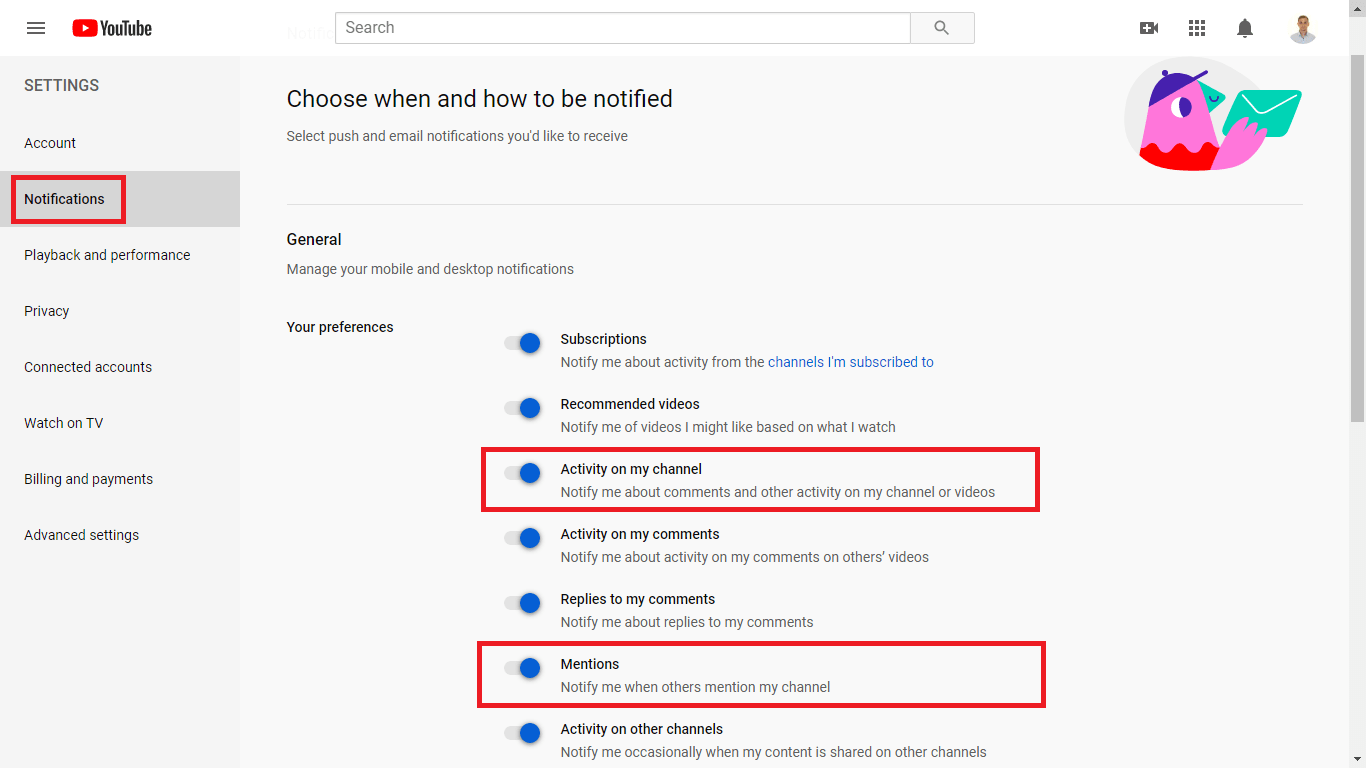This screenshot has width=1366, height=768.
Task: Go to Playback and performance settings
Action: (107, 255)
